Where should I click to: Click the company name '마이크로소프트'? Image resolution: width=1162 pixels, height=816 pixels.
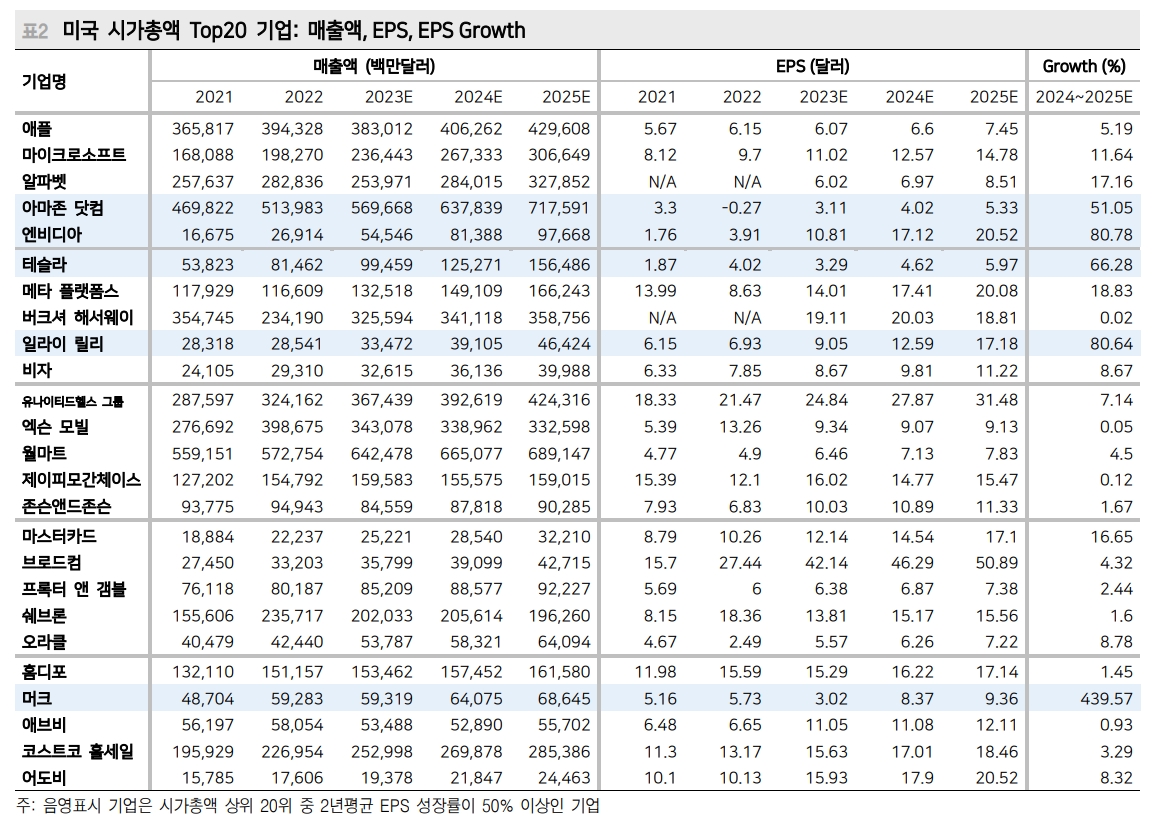[x=74, y=155]
